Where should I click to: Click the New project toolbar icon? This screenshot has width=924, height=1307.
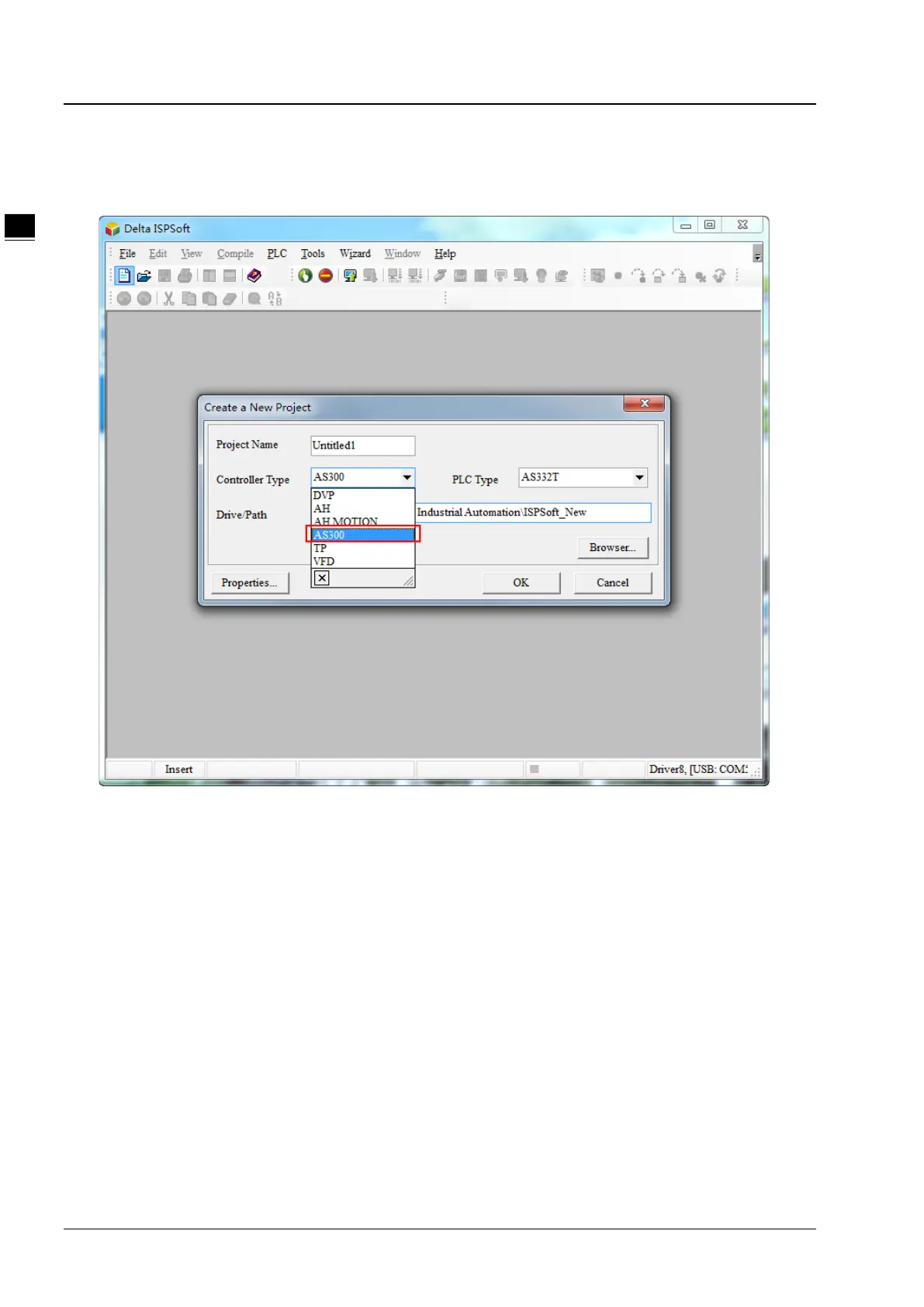(x=124, y=276)
